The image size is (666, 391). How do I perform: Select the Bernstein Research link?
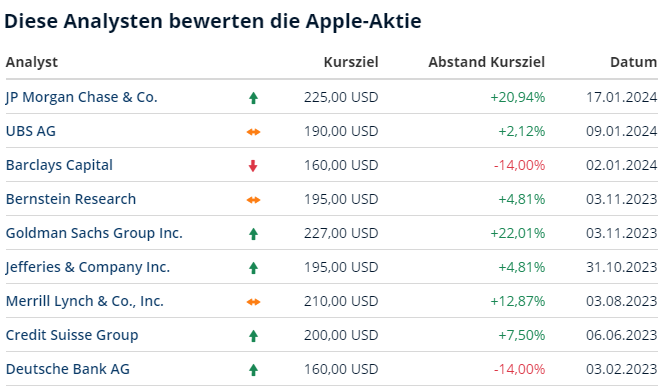[71, 199]
